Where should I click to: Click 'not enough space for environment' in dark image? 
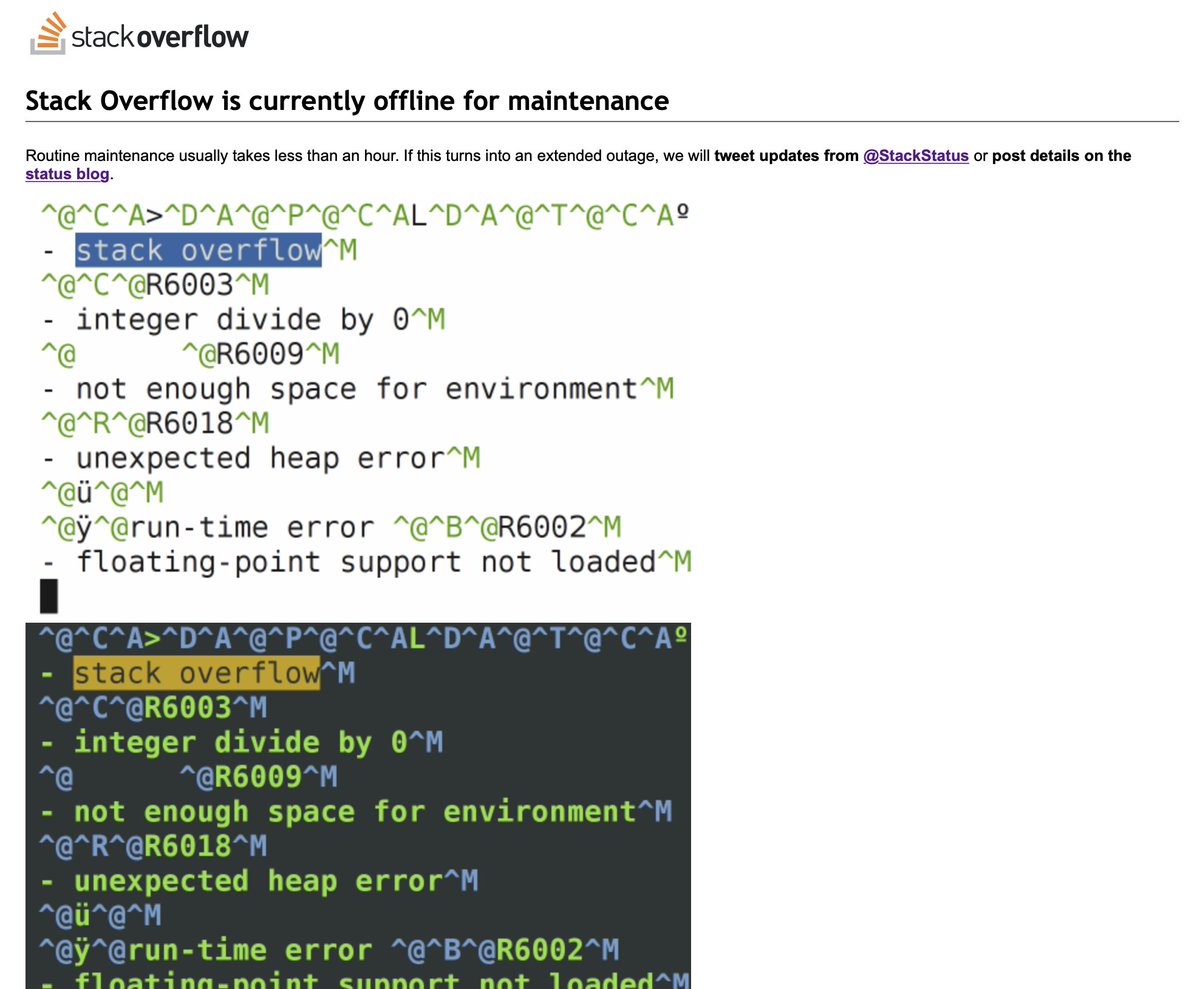click(x=354, y=812)
